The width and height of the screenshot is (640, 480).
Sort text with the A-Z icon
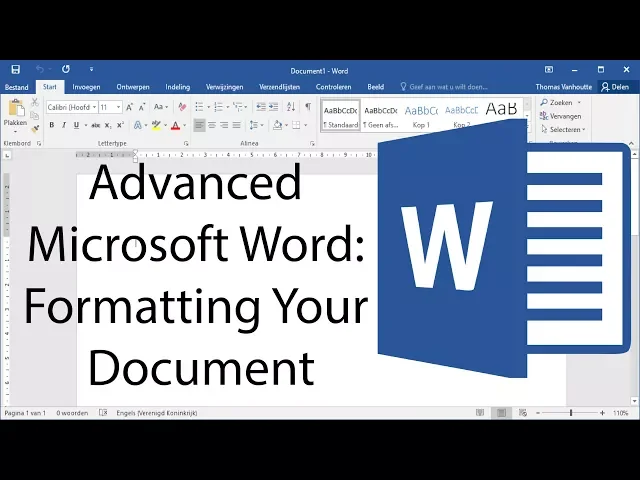tap(291, 107)
